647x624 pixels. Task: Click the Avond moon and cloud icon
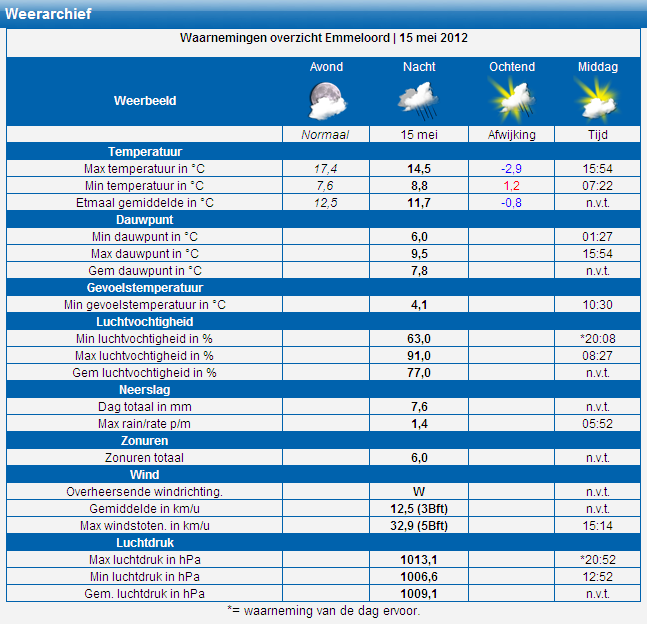[x=328, y=101]
